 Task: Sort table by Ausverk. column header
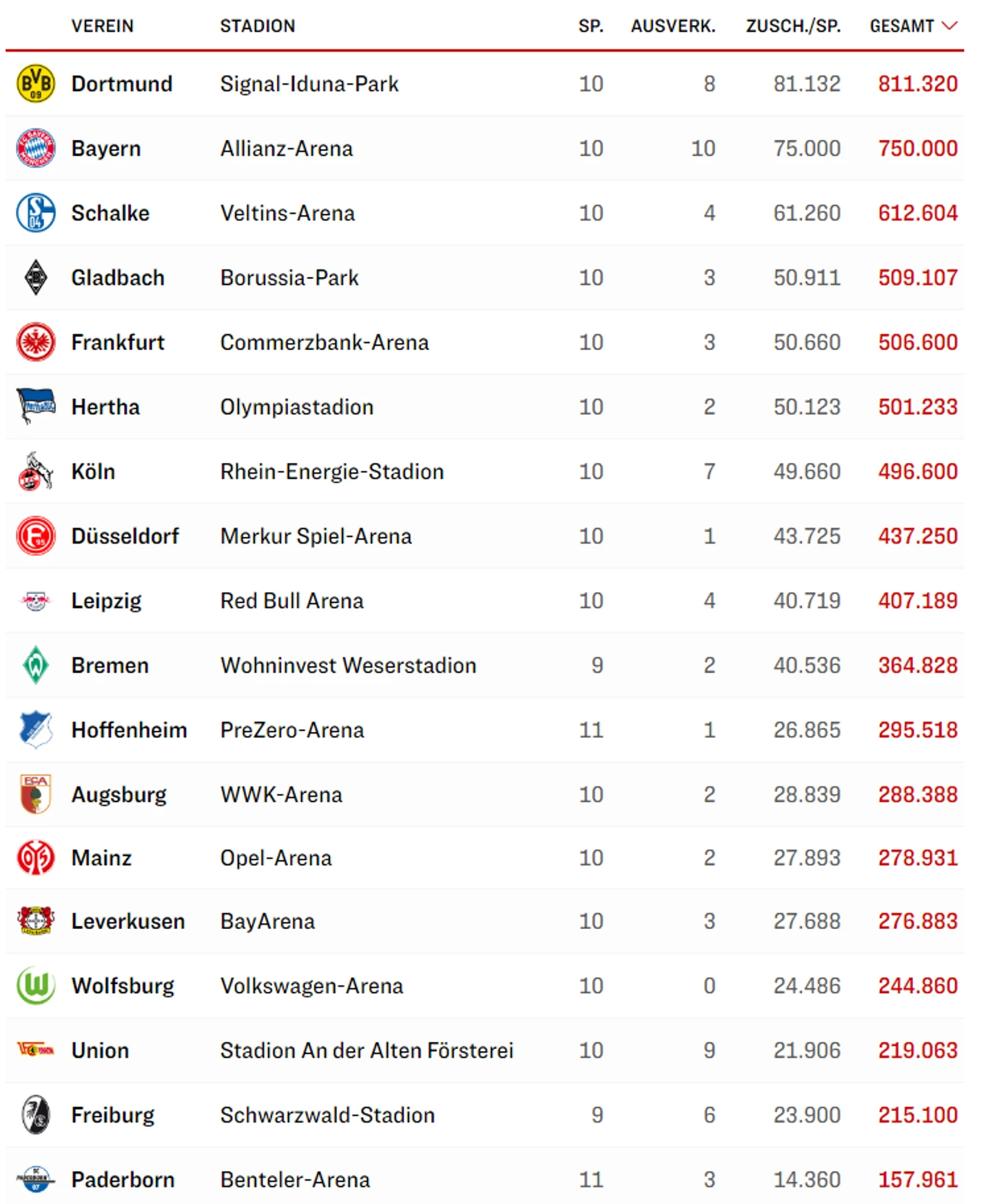(673, 26)
